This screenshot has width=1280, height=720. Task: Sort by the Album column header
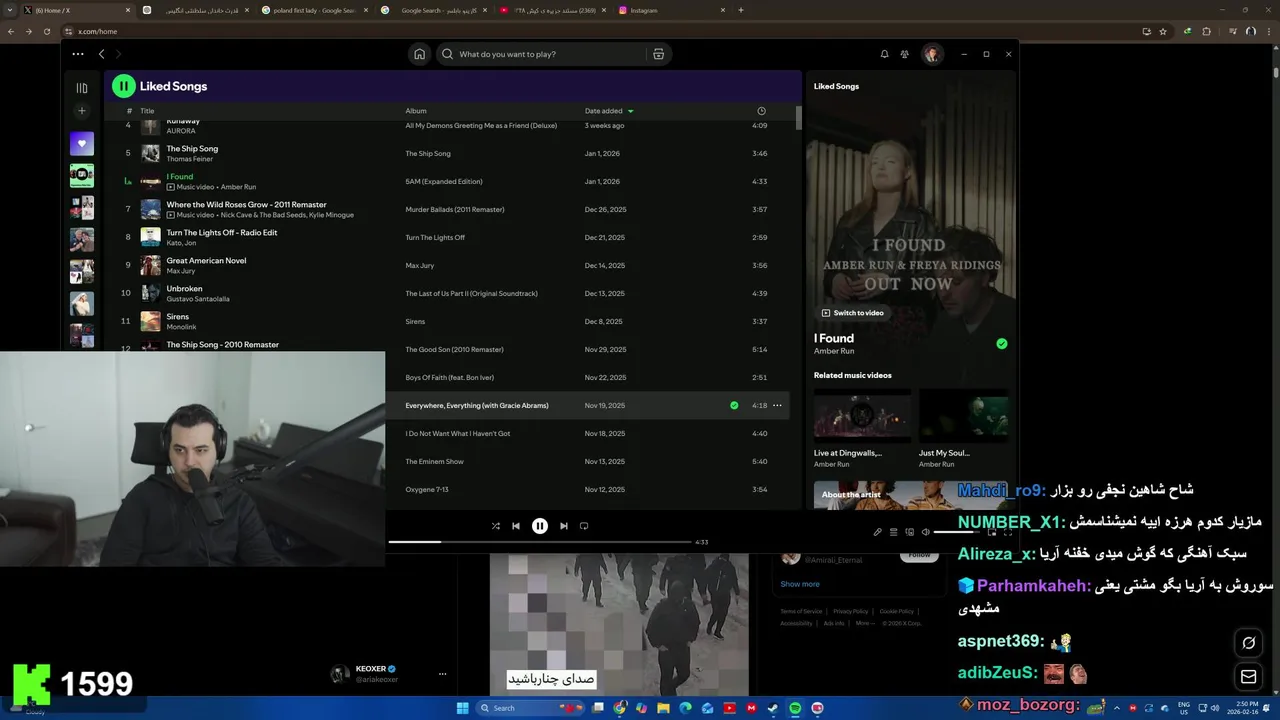pyautogui.click(x=416, y=111)
